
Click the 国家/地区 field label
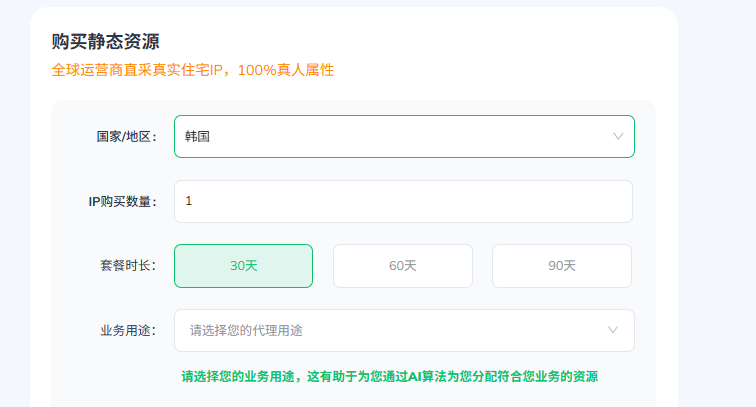(127, 136)
